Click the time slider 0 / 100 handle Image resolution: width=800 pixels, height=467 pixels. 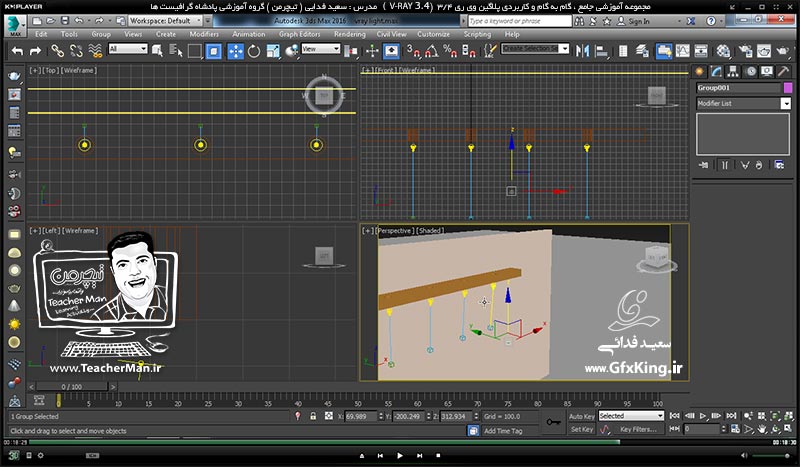[71, 387]
